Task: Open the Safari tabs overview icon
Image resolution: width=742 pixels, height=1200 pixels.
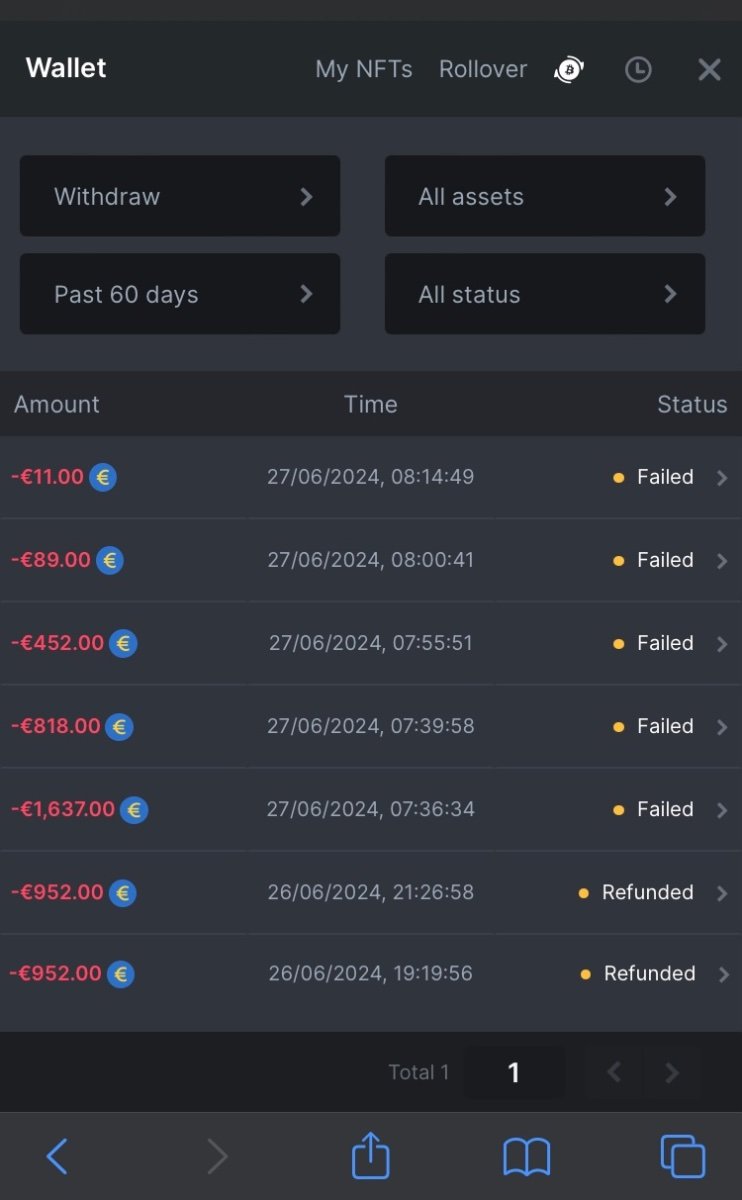Action: [x=683, y=1157]
